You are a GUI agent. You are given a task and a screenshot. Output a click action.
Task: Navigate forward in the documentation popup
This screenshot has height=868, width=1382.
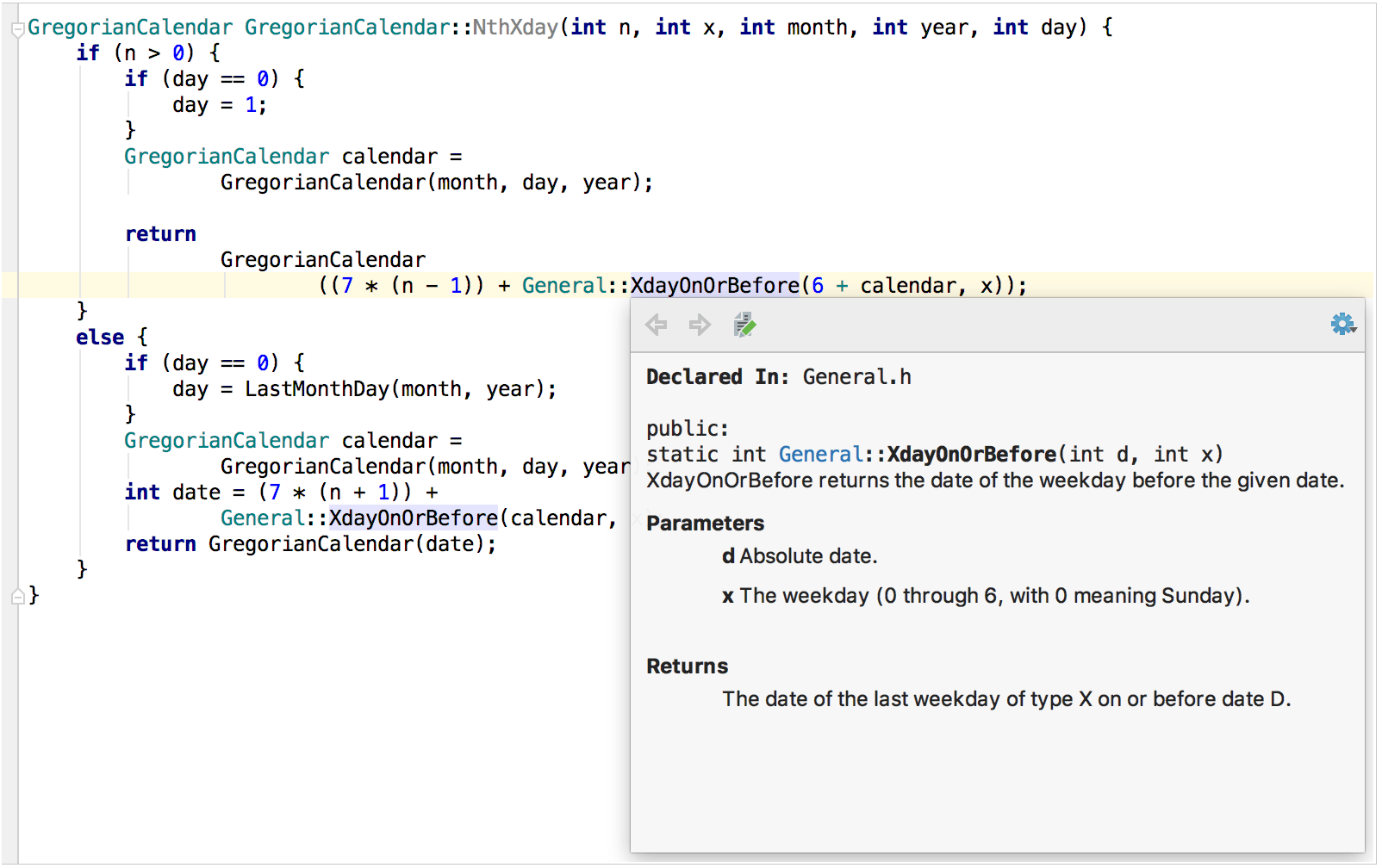[x=700, y=325]
